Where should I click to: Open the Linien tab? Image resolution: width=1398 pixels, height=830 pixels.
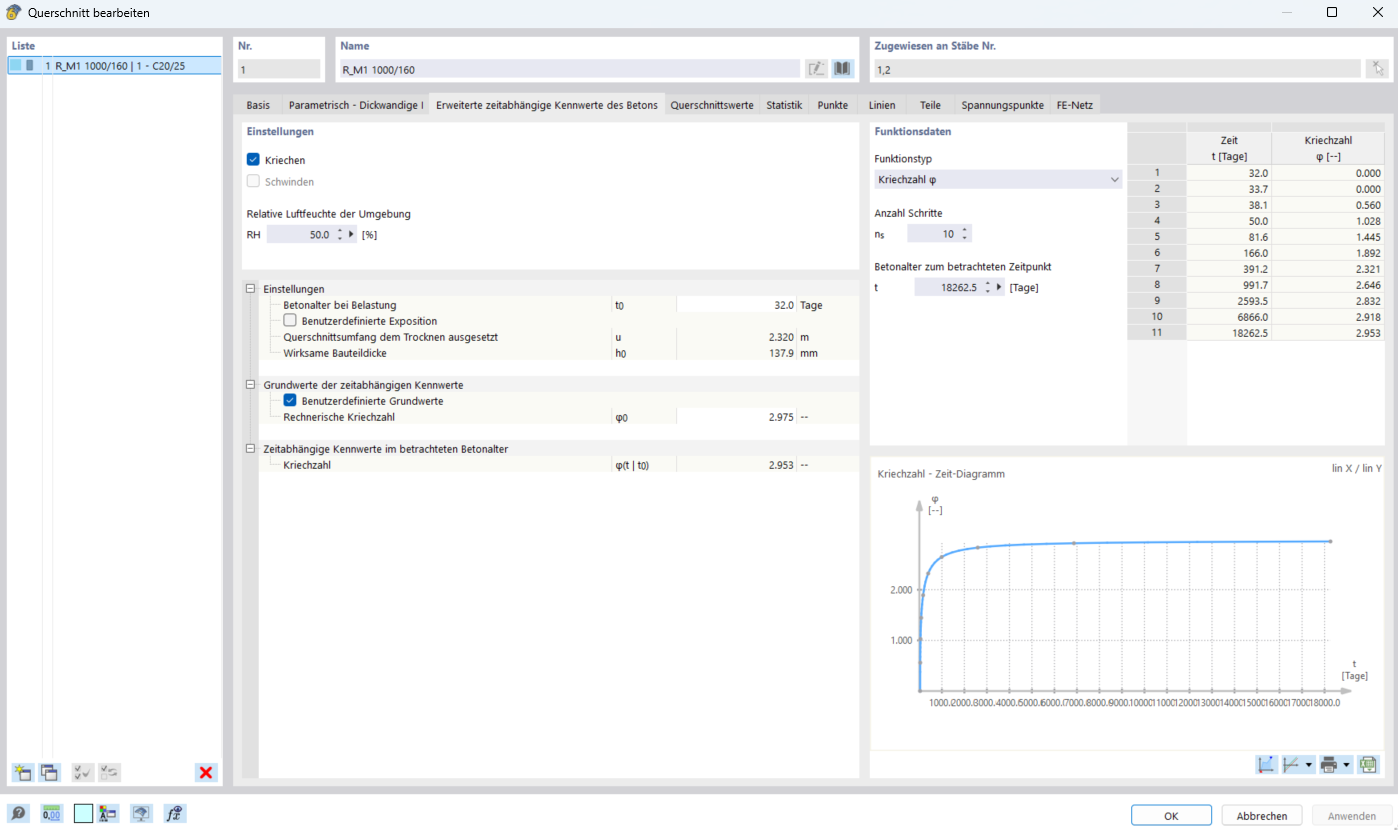click(882, 105)
